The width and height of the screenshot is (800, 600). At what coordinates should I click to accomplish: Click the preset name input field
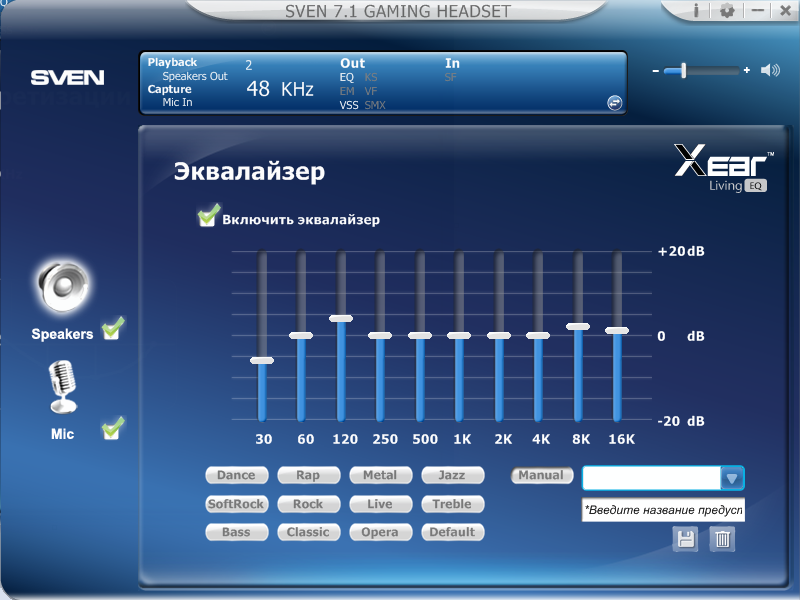(663, 510)
